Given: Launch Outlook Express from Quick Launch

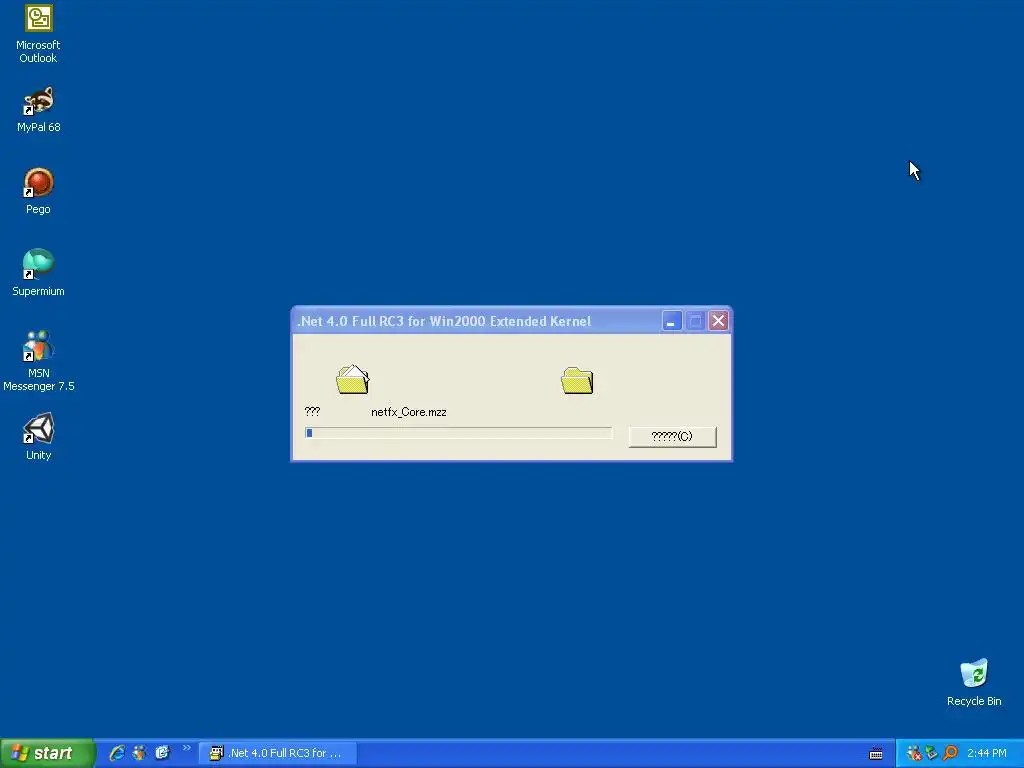Looking at the screenshot, I should click(x=162, y=753).
